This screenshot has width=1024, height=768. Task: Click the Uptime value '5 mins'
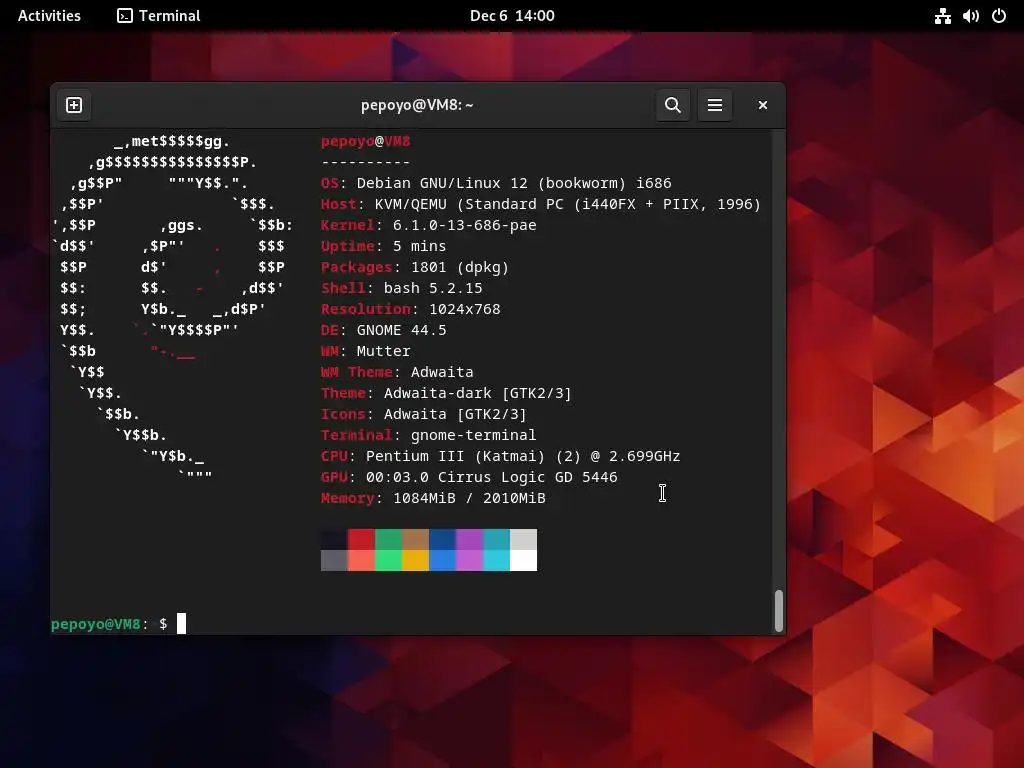tap(419, 246)
